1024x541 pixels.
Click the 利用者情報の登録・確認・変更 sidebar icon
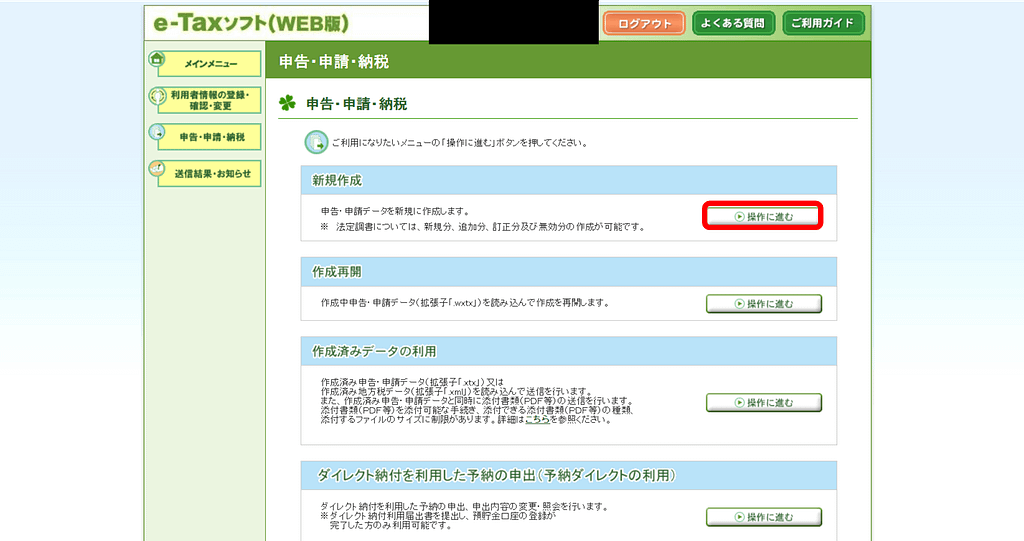click(157, 97)
